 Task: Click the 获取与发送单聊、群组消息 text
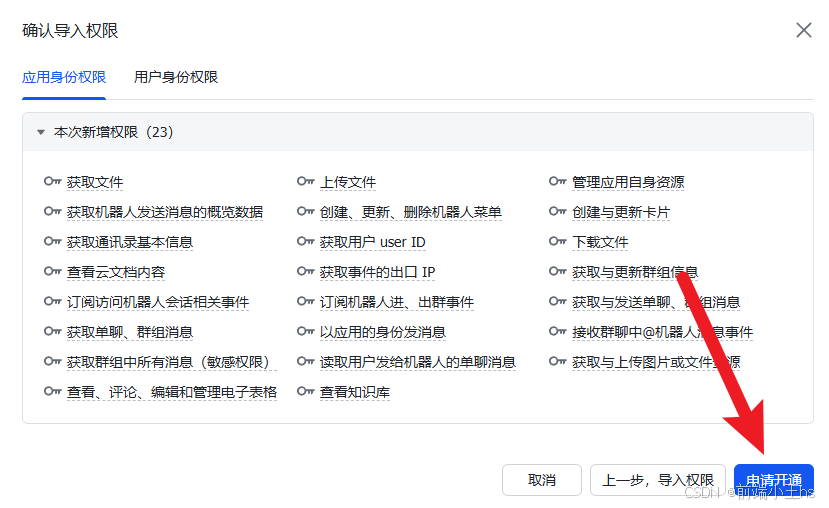pyautogui.click(x=656, y=302)
